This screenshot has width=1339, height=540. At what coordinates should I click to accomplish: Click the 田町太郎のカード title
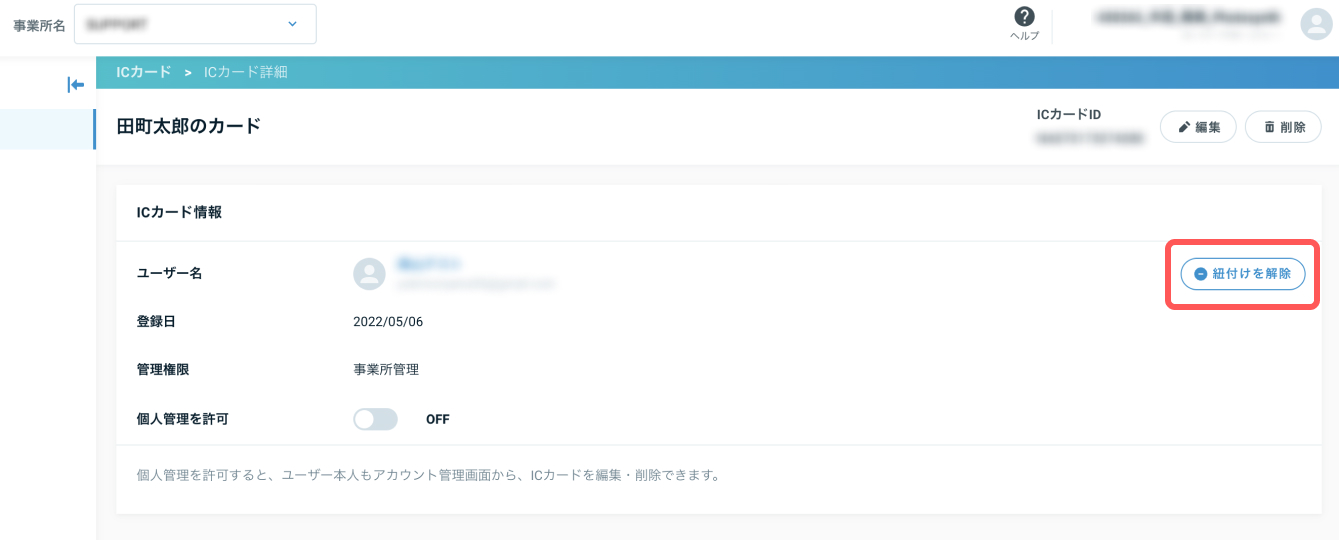(x=189, y=126)
